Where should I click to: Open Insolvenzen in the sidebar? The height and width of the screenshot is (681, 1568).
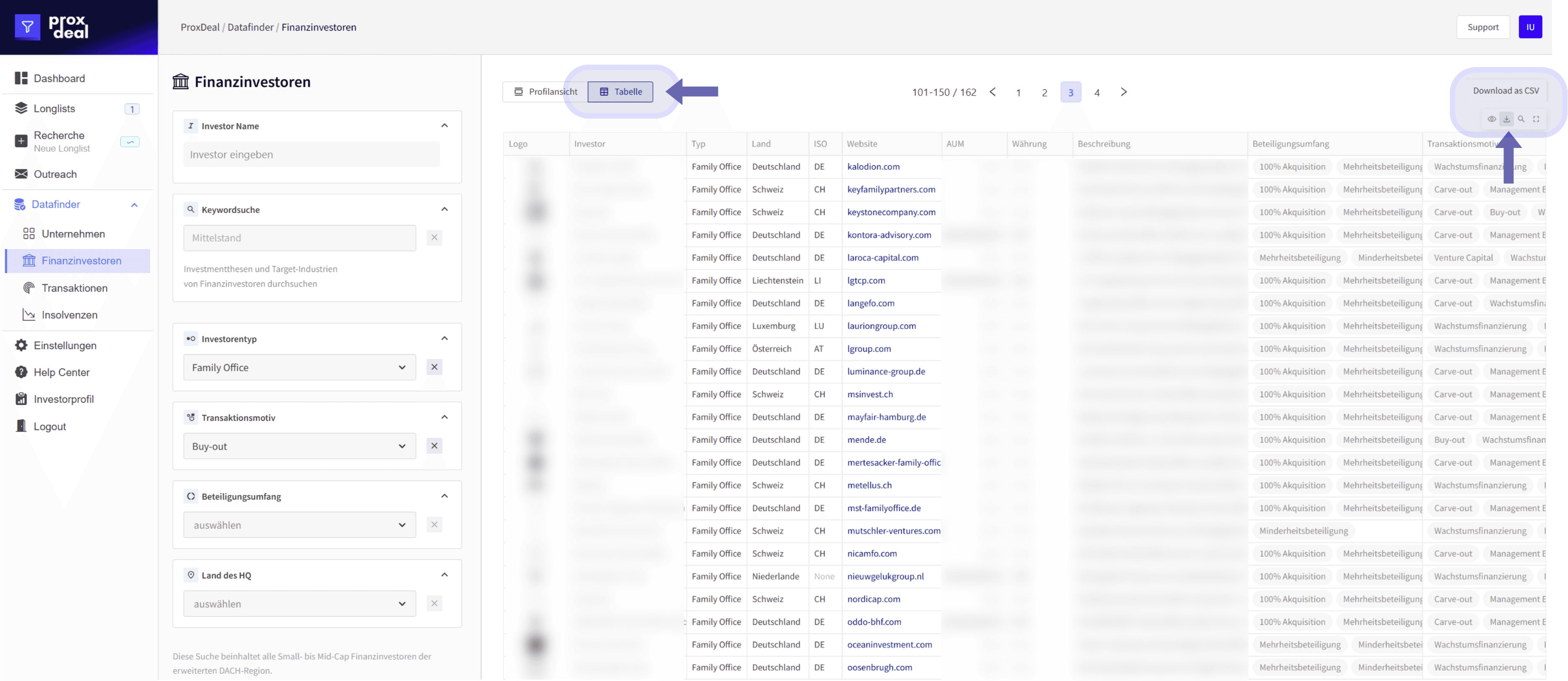(70, 315)
